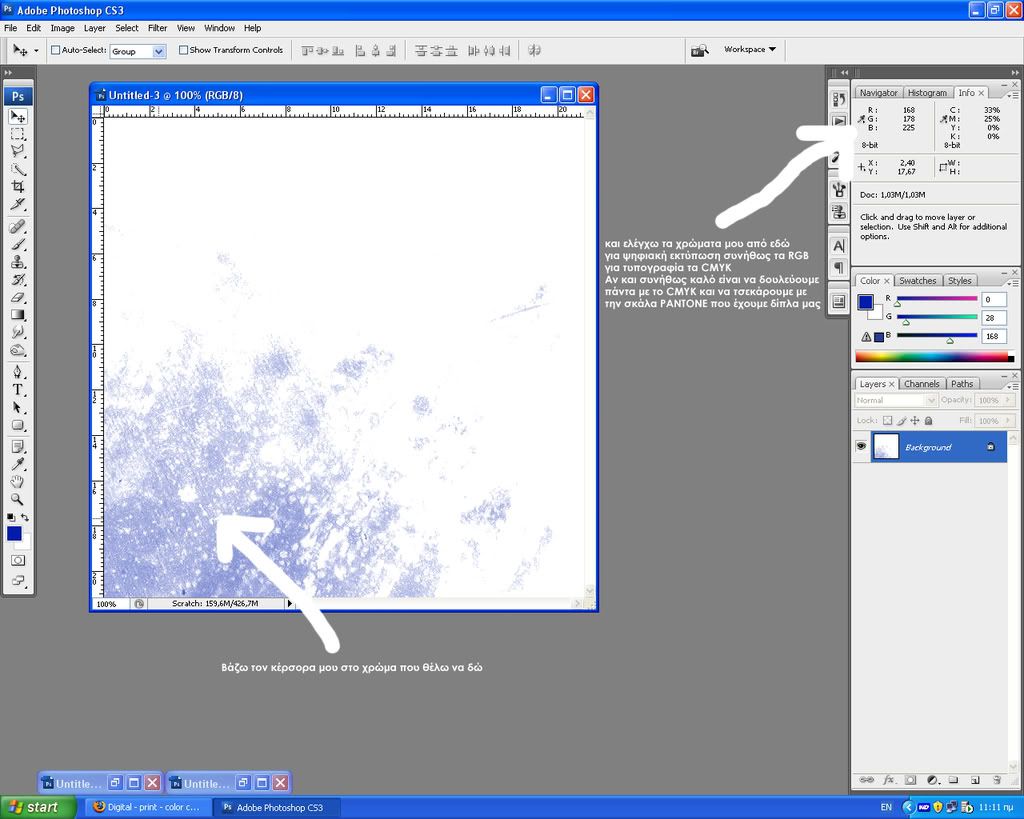Select the Horizontal Type tool
Screen dimensions: 1024x819
[18, 390]
